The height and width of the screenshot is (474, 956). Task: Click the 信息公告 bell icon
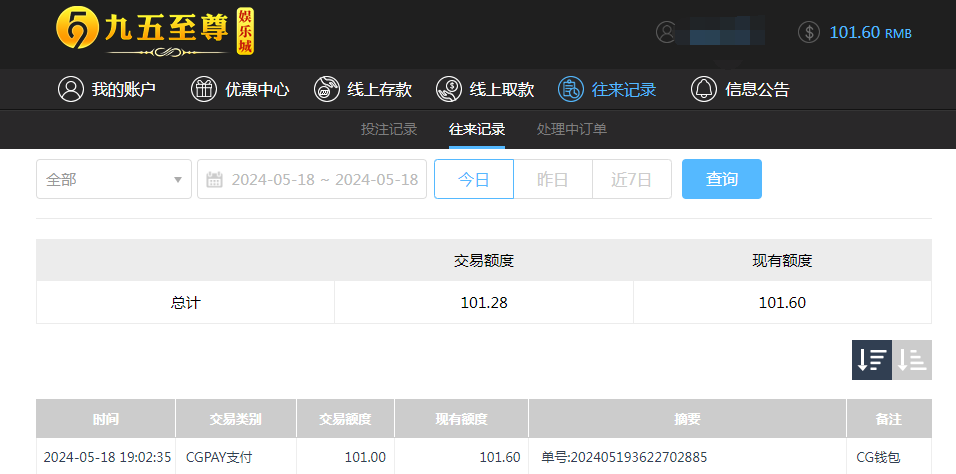[x=704, y=89]
